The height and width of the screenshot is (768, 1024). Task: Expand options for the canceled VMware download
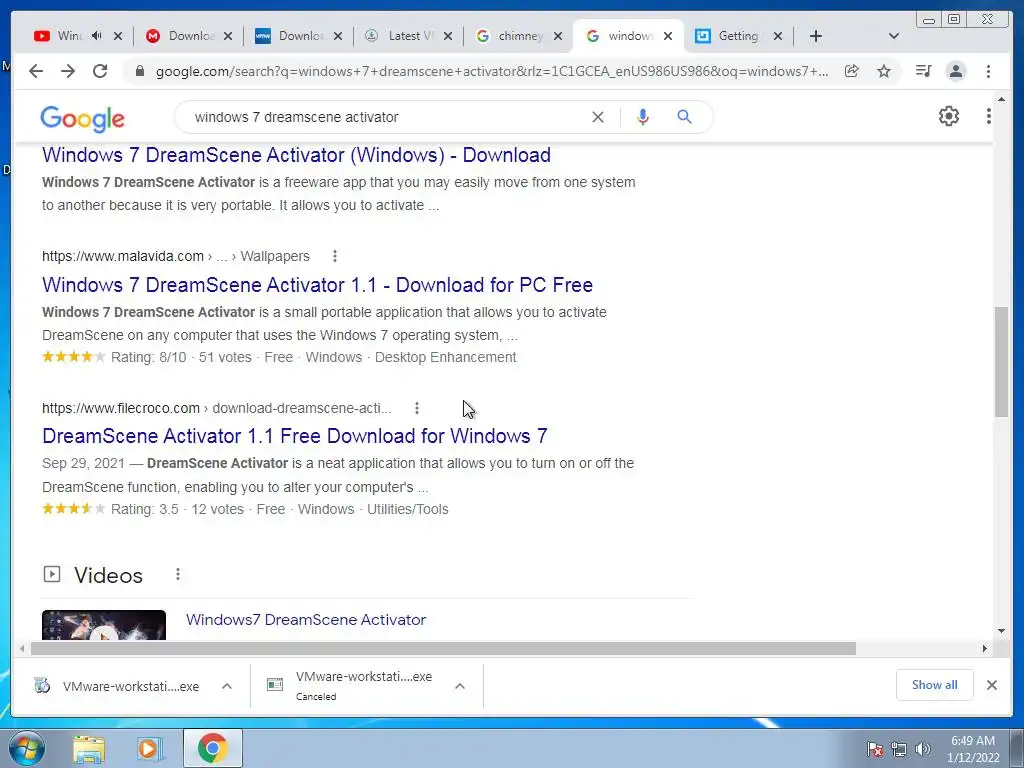coord(460,686)
